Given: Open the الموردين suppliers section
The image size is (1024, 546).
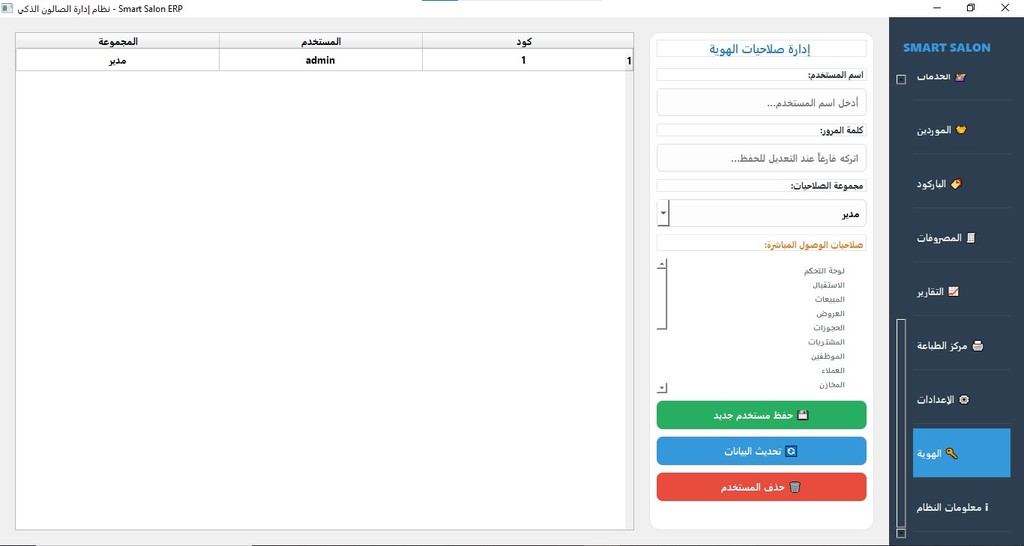Looking at the screenshot, I should tap(961, 129).
